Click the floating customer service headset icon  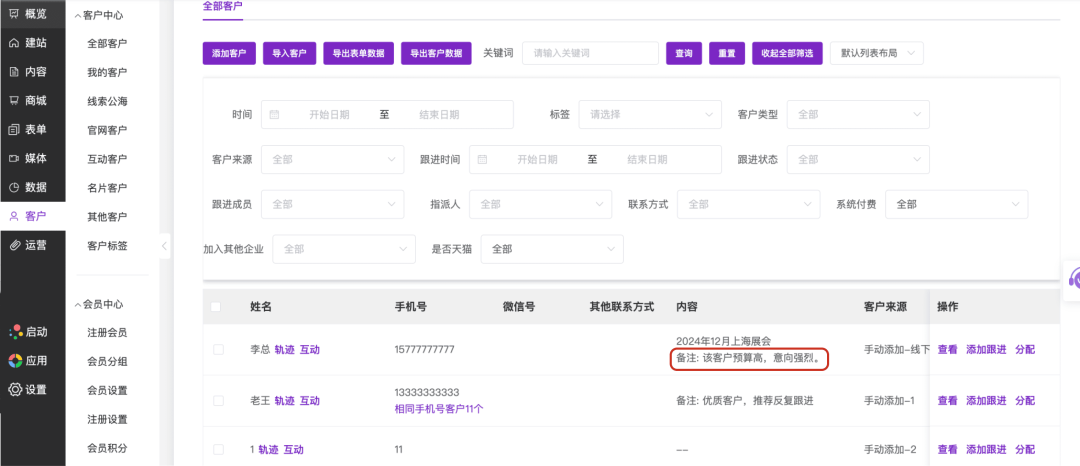pyautogui.click(x=1073, y=278)
